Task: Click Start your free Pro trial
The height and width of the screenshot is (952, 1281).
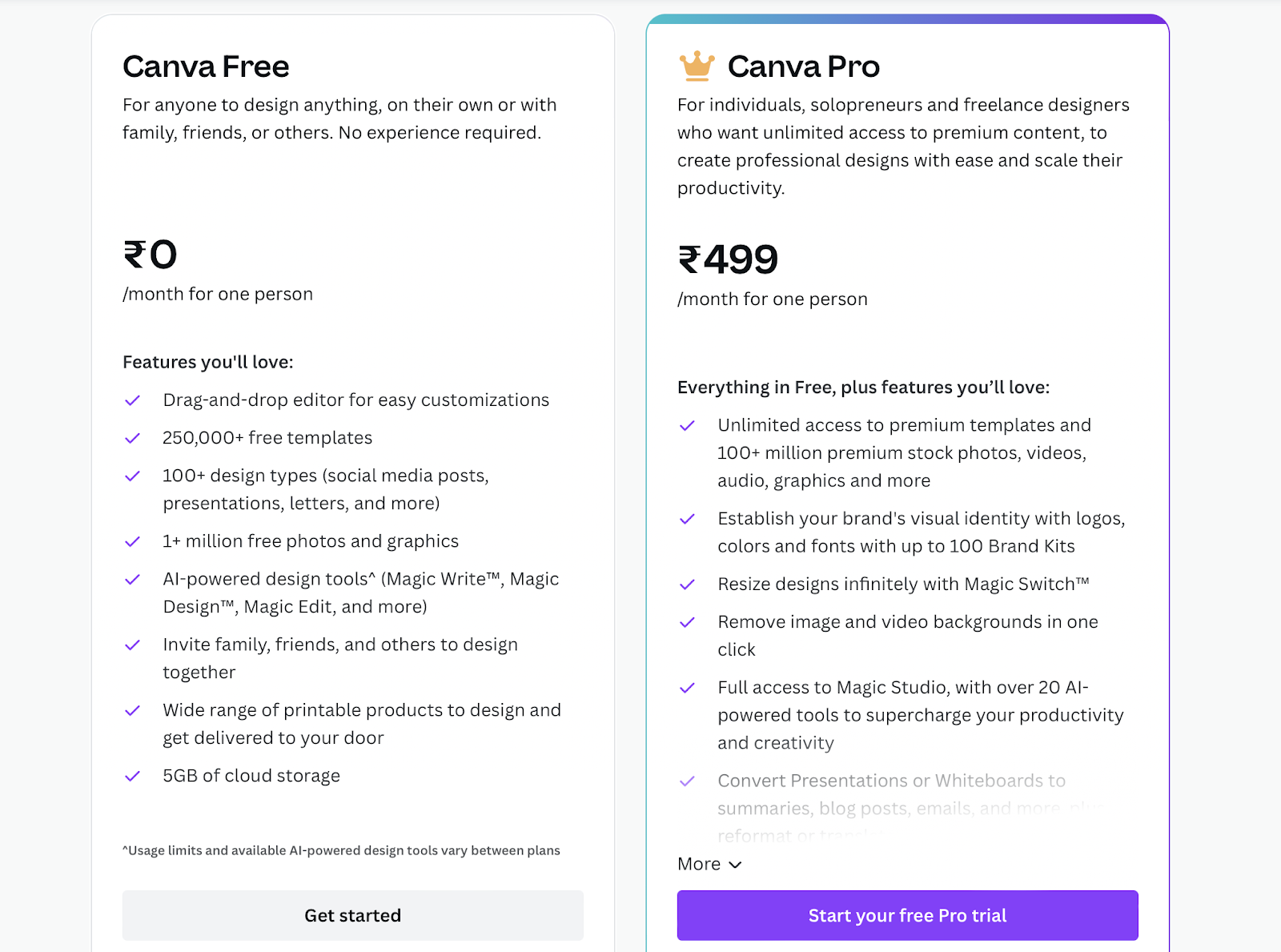Action: tap(908, 915)
